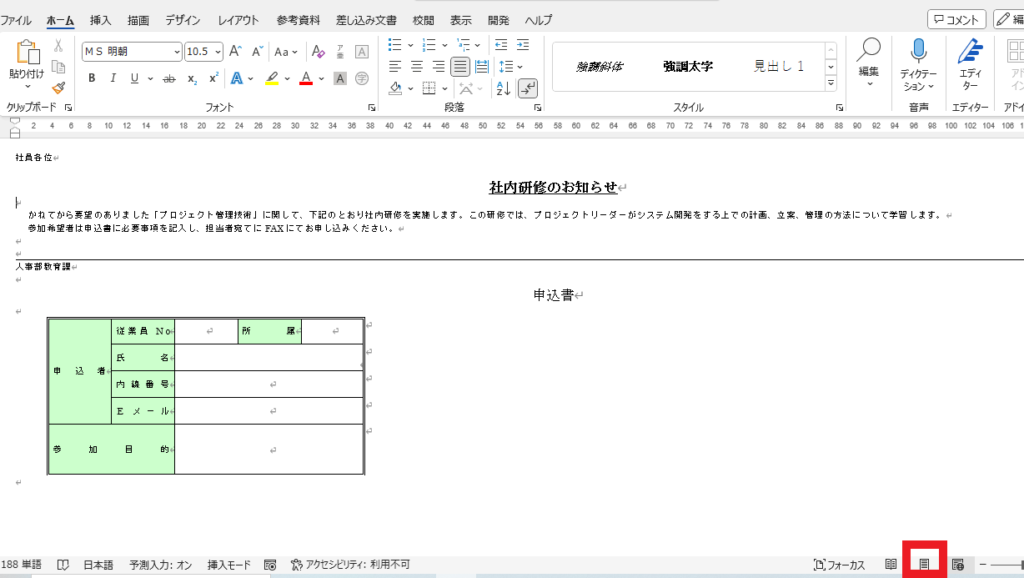Click the Paste clipboard icon
Viewport: 1024px width, 578px height.
pyautogui.click(x=26, y=52)
